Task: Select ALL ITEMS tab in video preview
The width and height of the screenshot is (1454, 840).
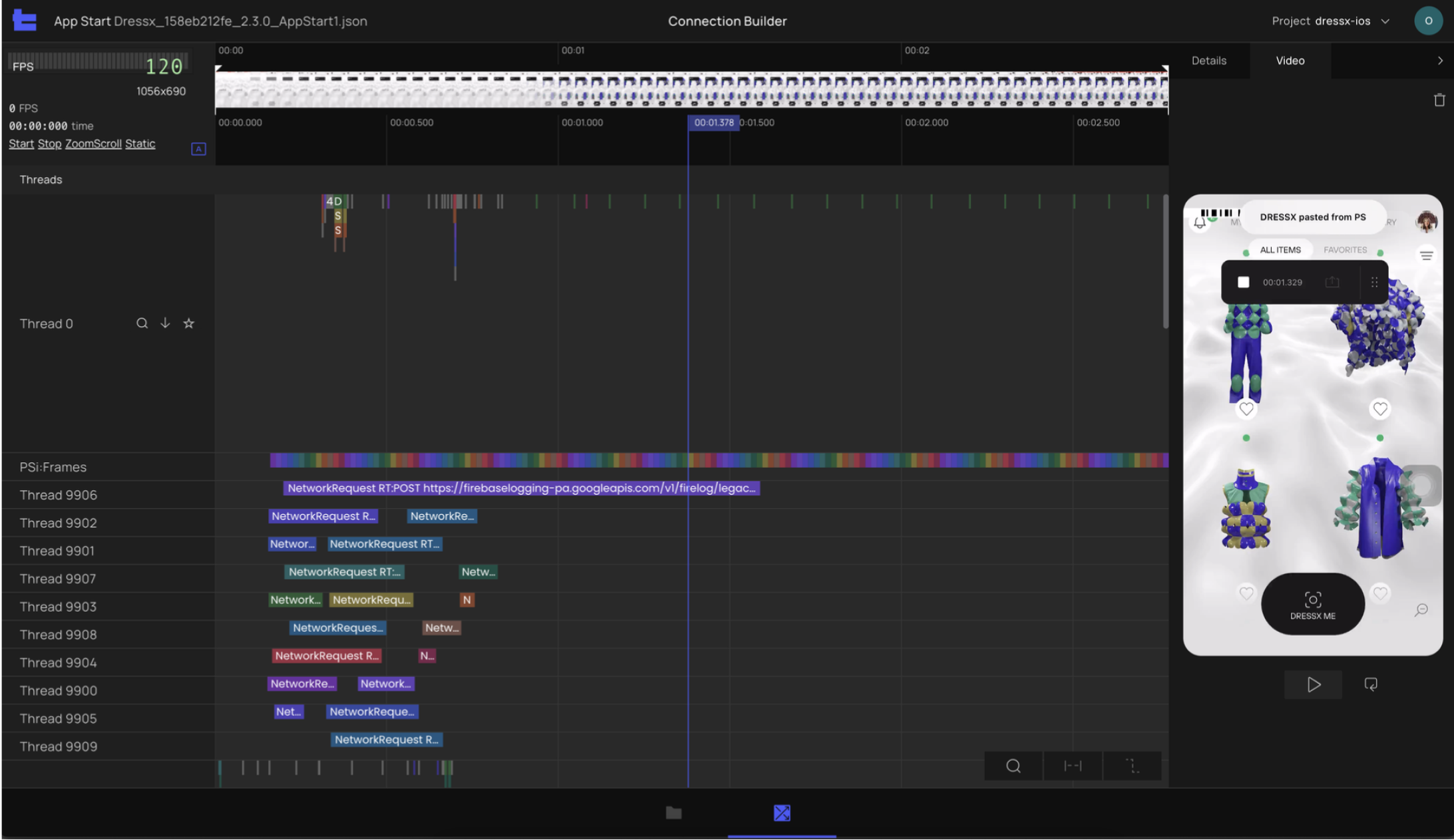Action: (x=1280, y=250)
